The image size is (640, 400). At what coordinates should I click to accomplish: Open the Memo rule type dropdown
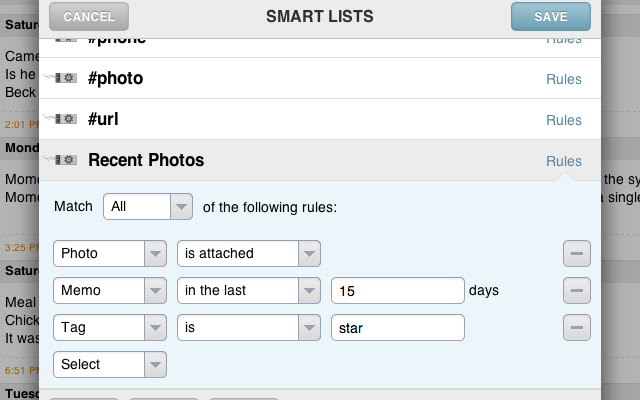point(110,291)
